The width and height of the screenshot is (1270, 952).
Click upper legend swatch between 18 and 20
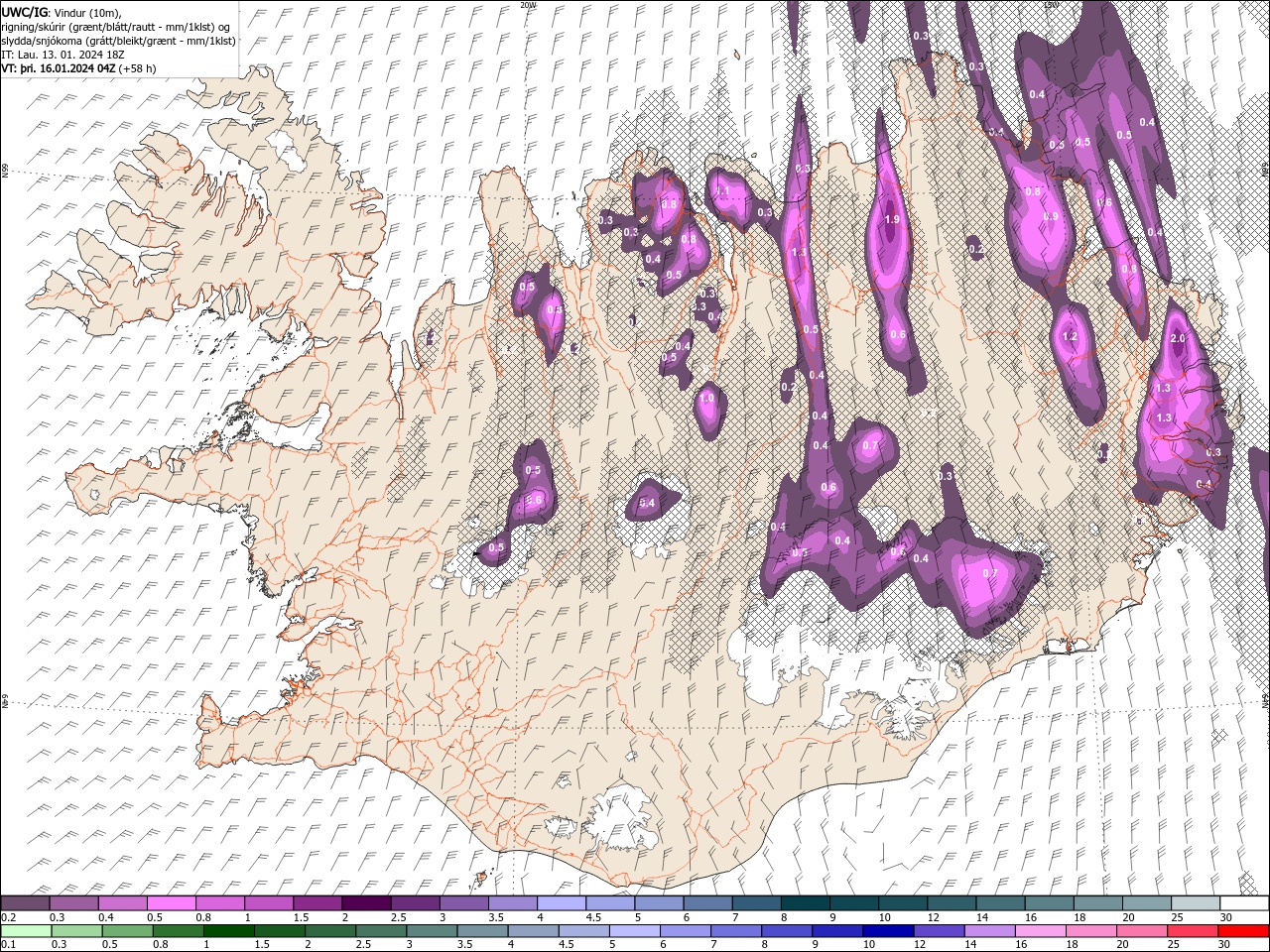pos(1097,903)
